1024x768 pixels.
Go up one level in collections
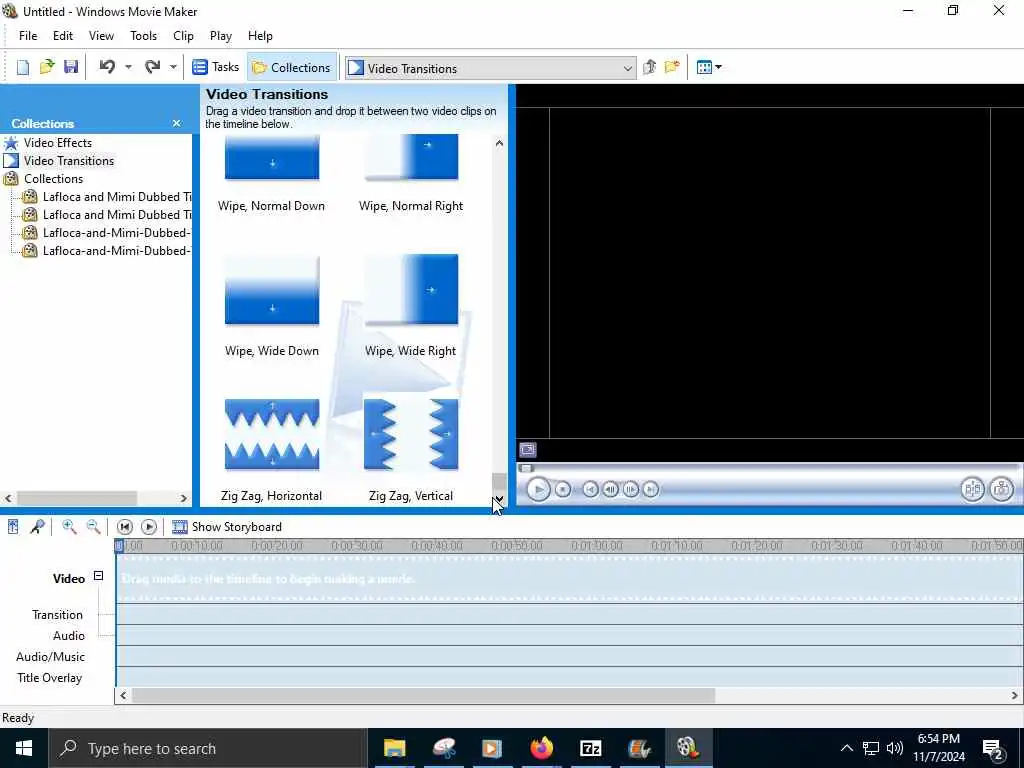tap(649, 67)
